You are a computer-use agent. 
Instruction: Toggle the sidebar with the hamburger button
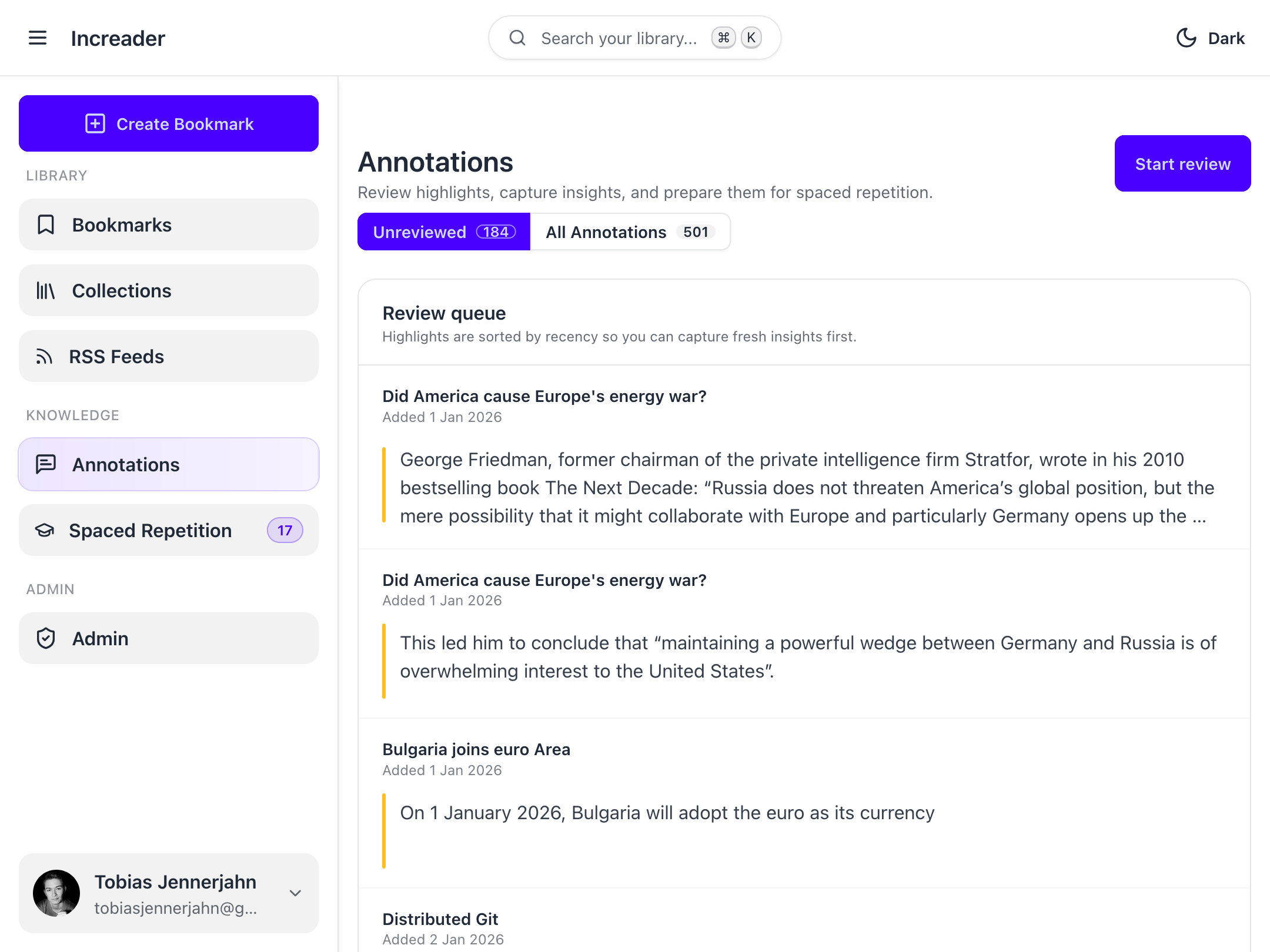tap(37, 38)
